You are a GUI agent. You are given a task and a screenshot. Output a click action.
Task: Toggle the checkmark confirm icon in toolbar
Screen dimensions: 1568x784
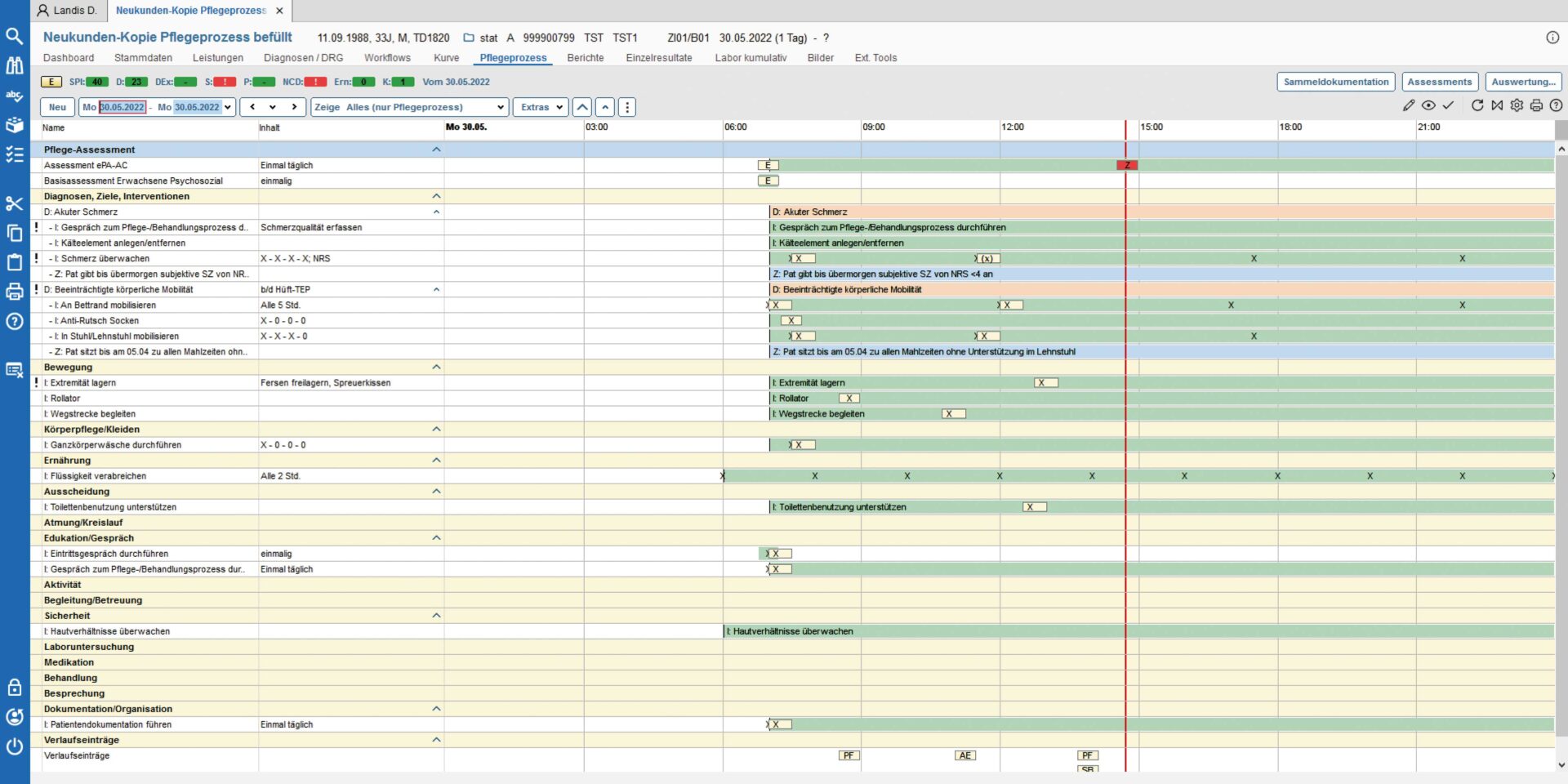point(1448,105)
